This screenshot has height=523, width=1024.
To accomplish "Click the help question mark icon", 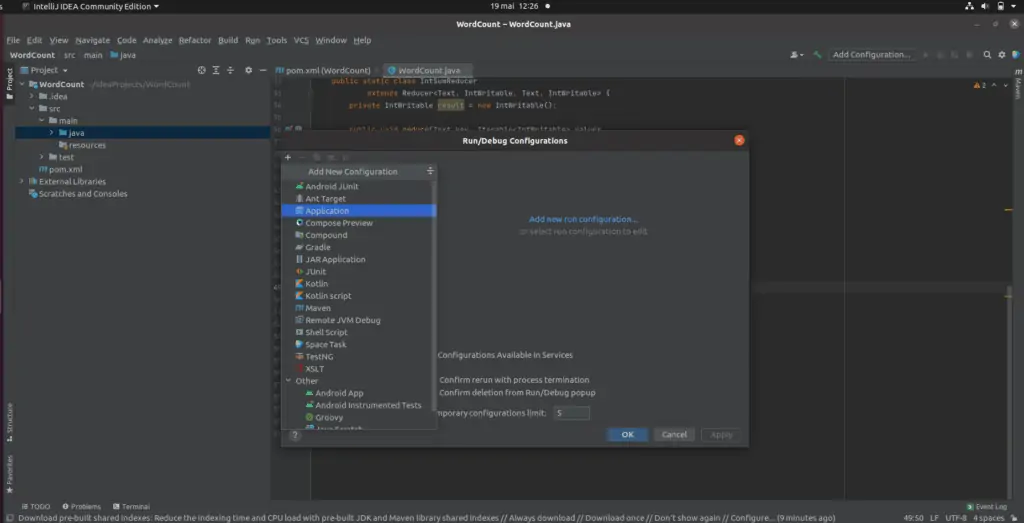I will point(295,435).
